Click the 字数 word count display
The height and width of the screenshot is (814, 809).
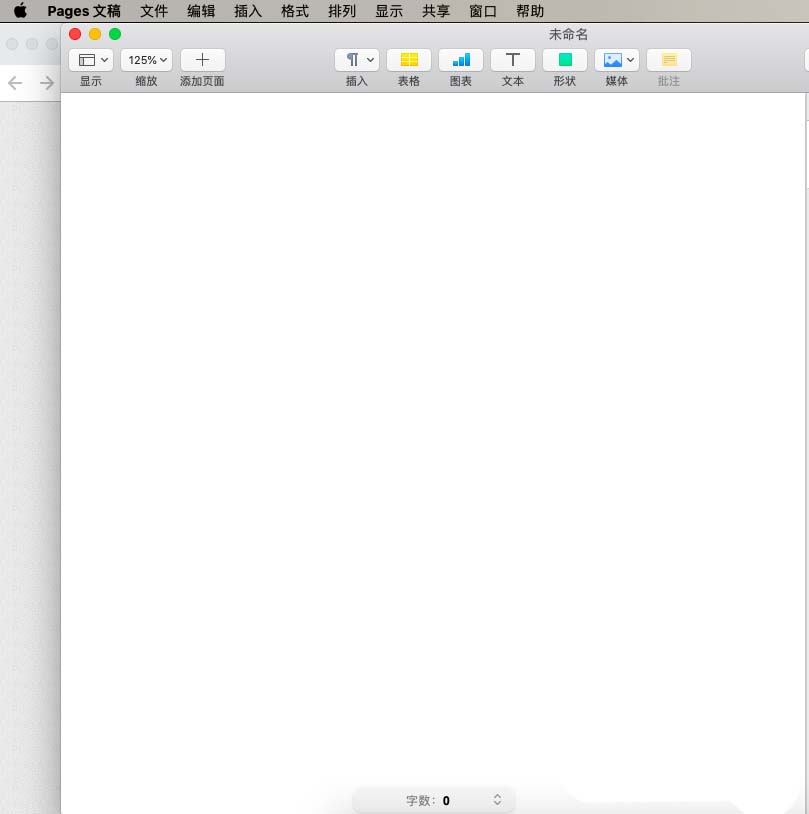coord(428,800)
